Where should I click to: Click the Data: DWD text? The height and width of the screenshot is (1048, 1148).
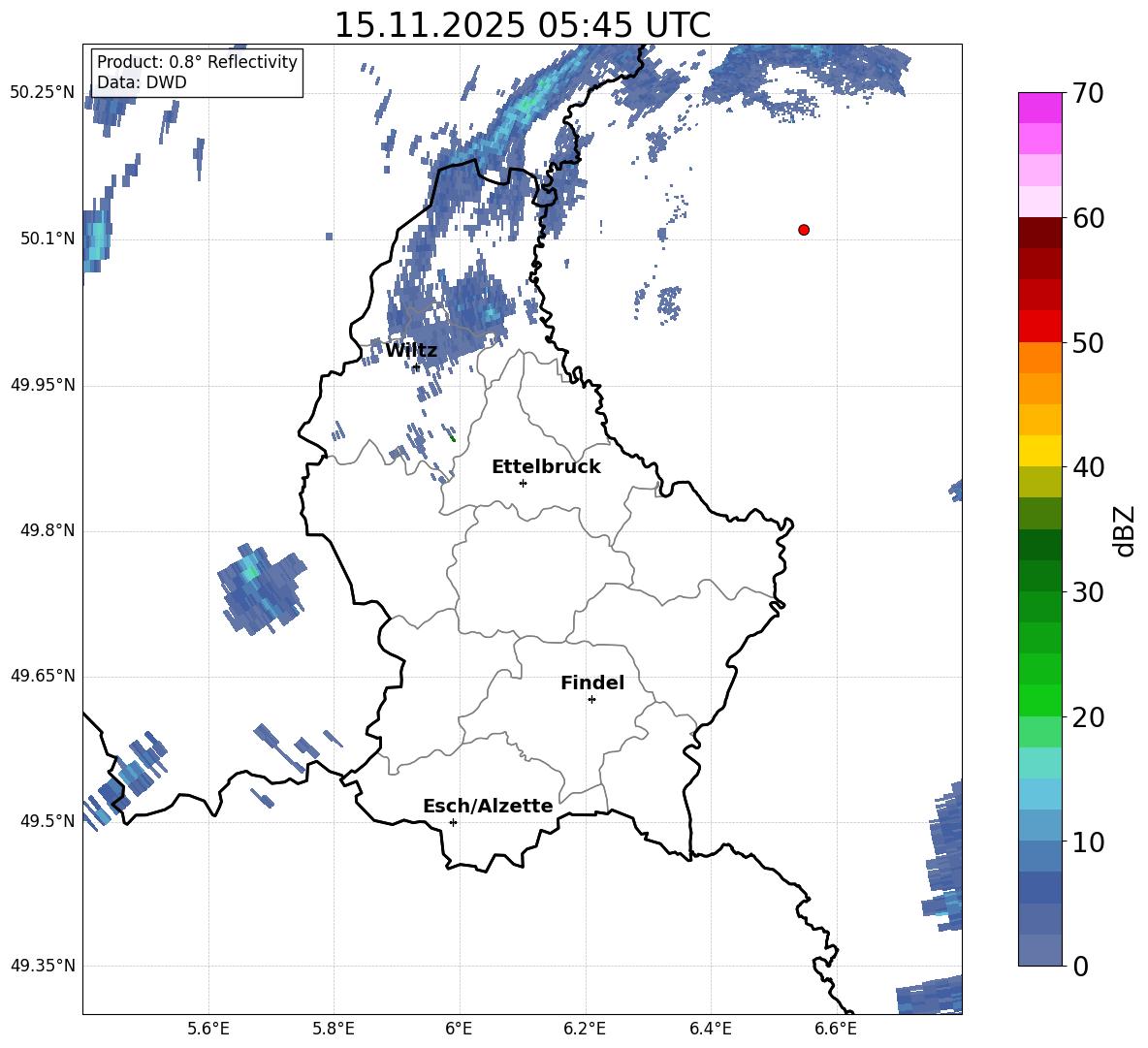(x=142, y=82)
